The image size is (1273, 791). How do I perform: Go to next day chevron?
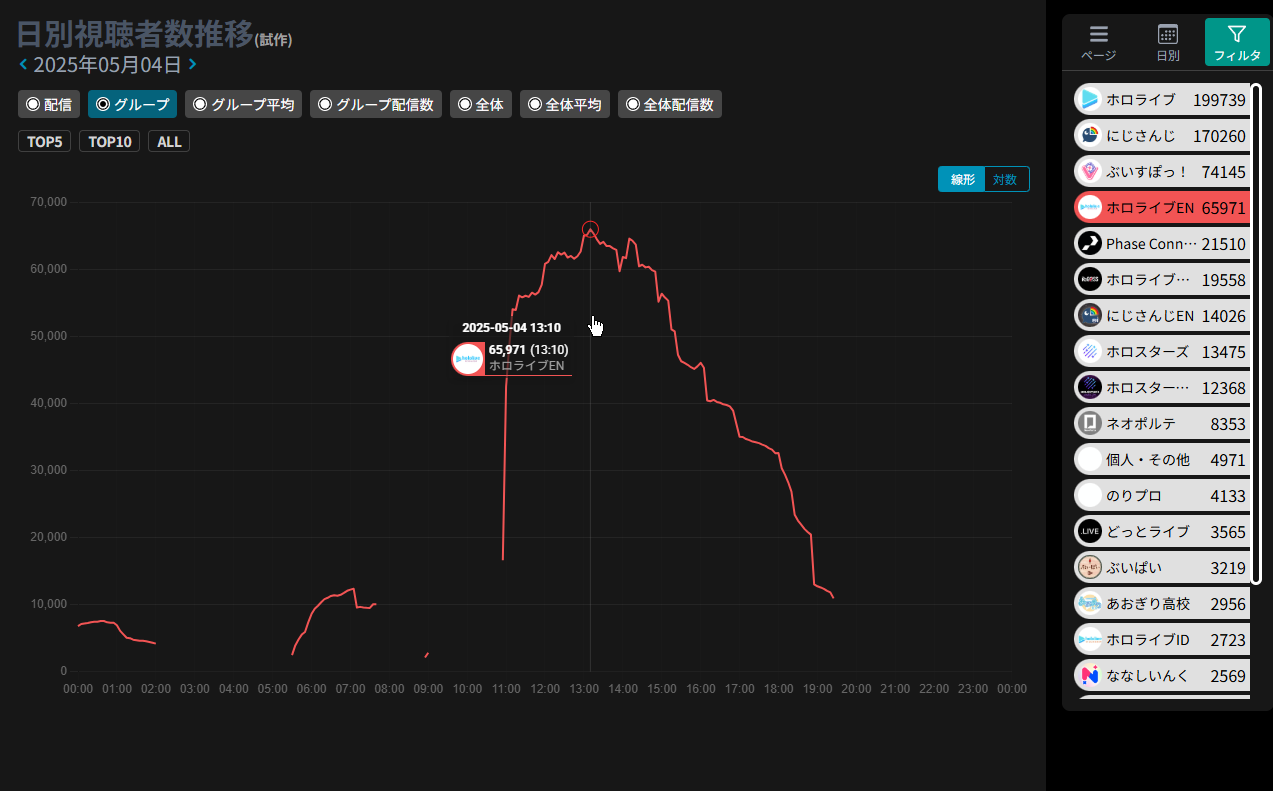[192, 65]
